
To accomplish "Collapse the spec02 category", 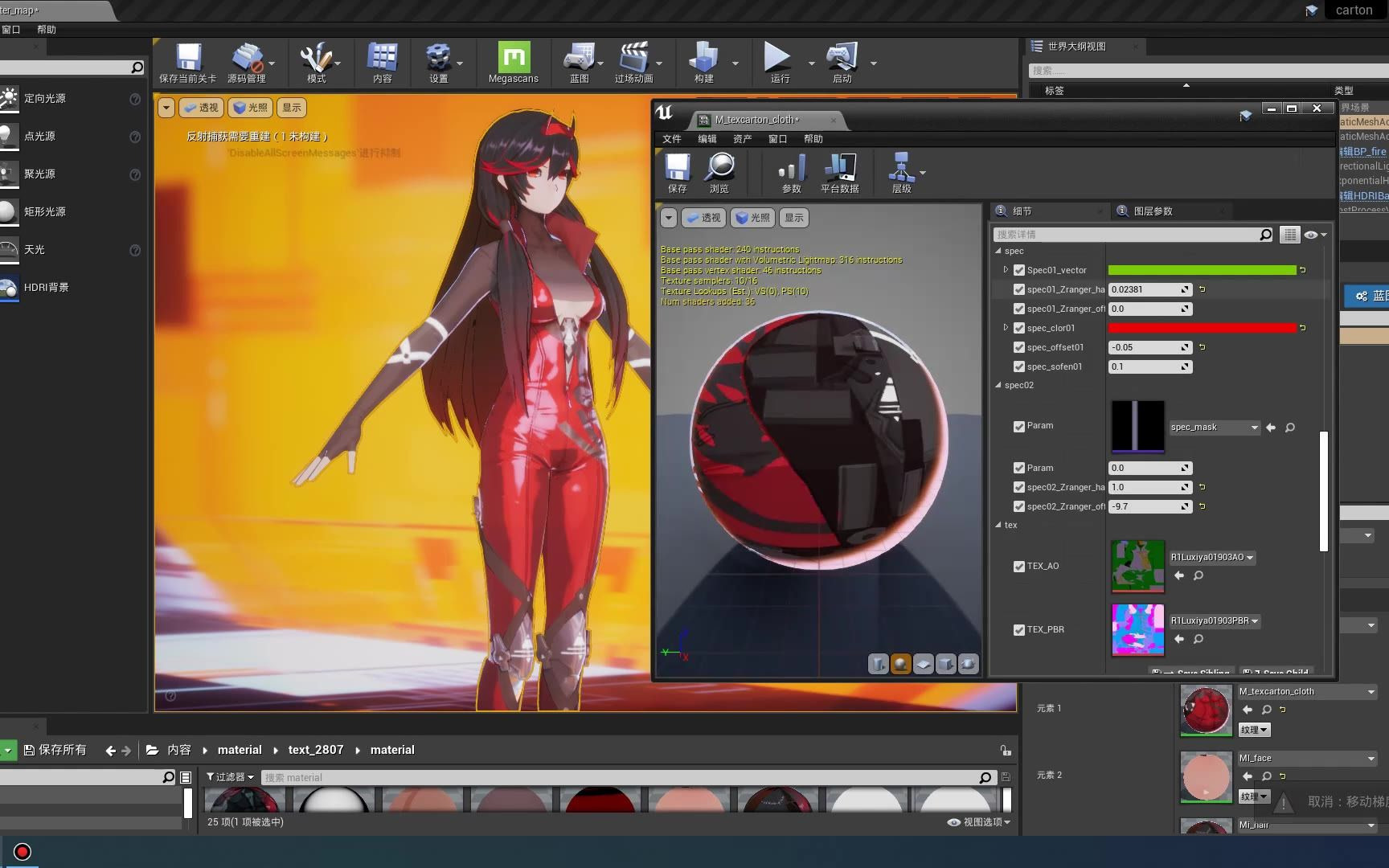I will point(998,385).
